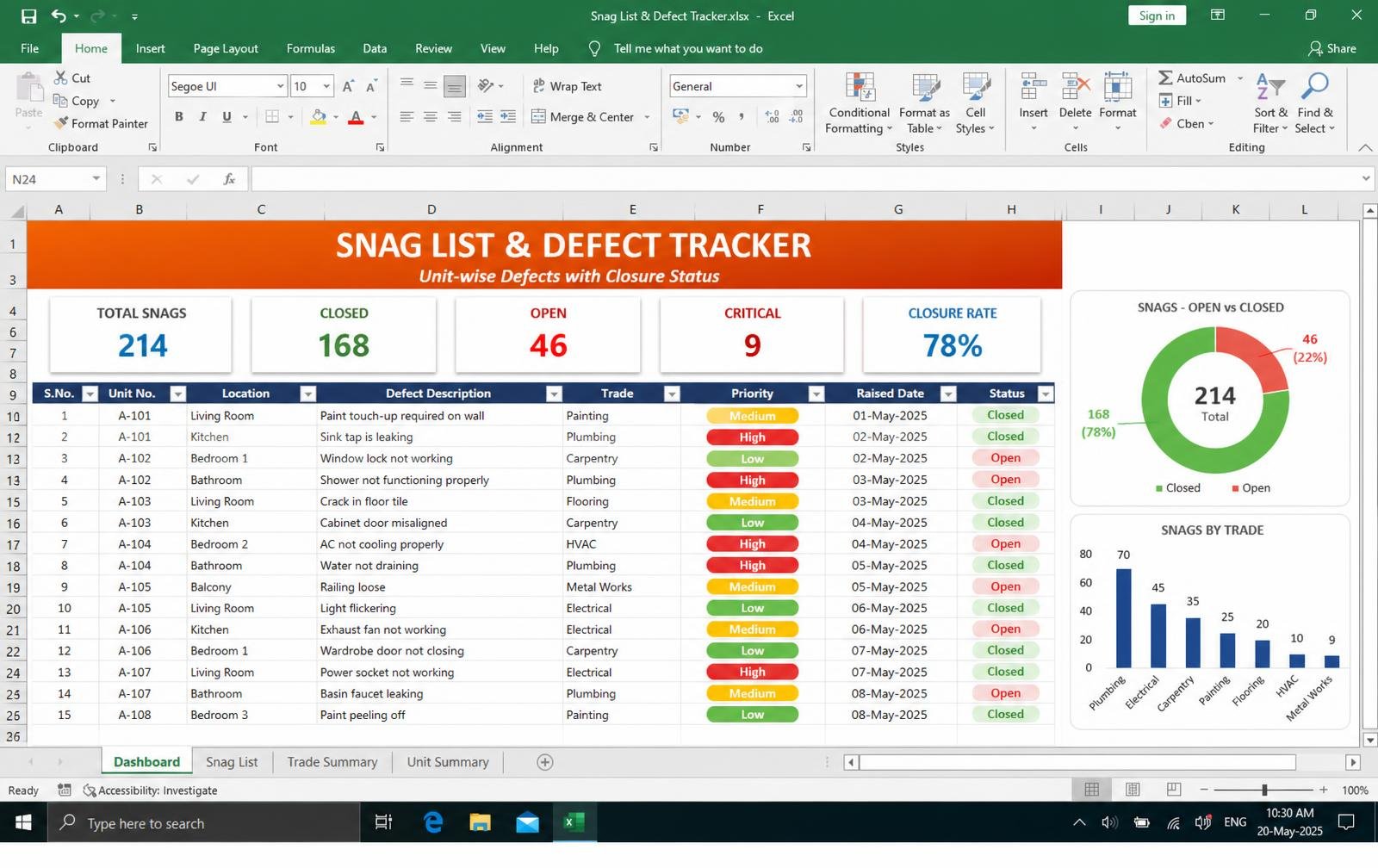Open the Status column filter dropdown
Viewport: 1378px width, 868px height.
(1046, 394)
